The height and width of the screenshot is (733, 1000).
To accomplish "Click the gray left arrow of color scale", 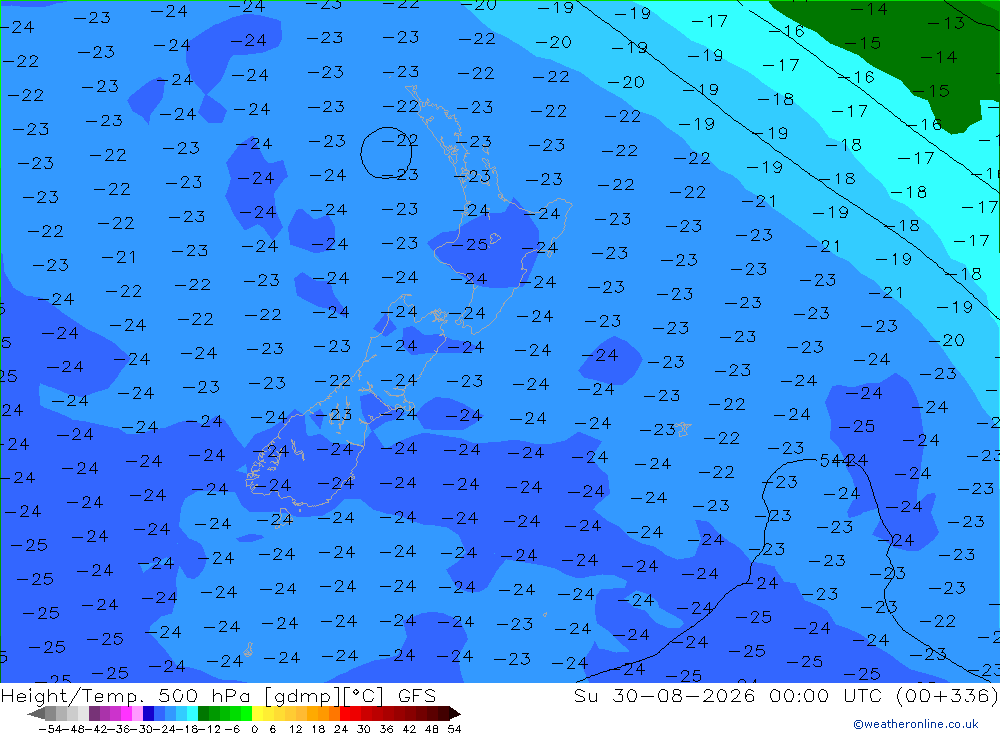I will click(x=36, y=714).
